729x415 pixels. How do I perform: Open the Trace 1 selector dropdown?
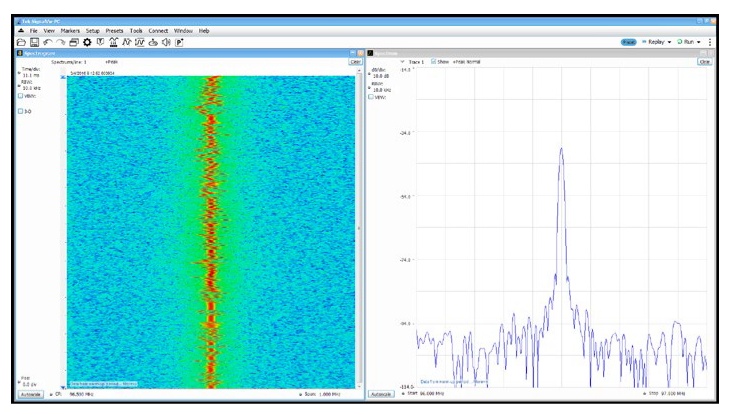click(x=403, y=62)
